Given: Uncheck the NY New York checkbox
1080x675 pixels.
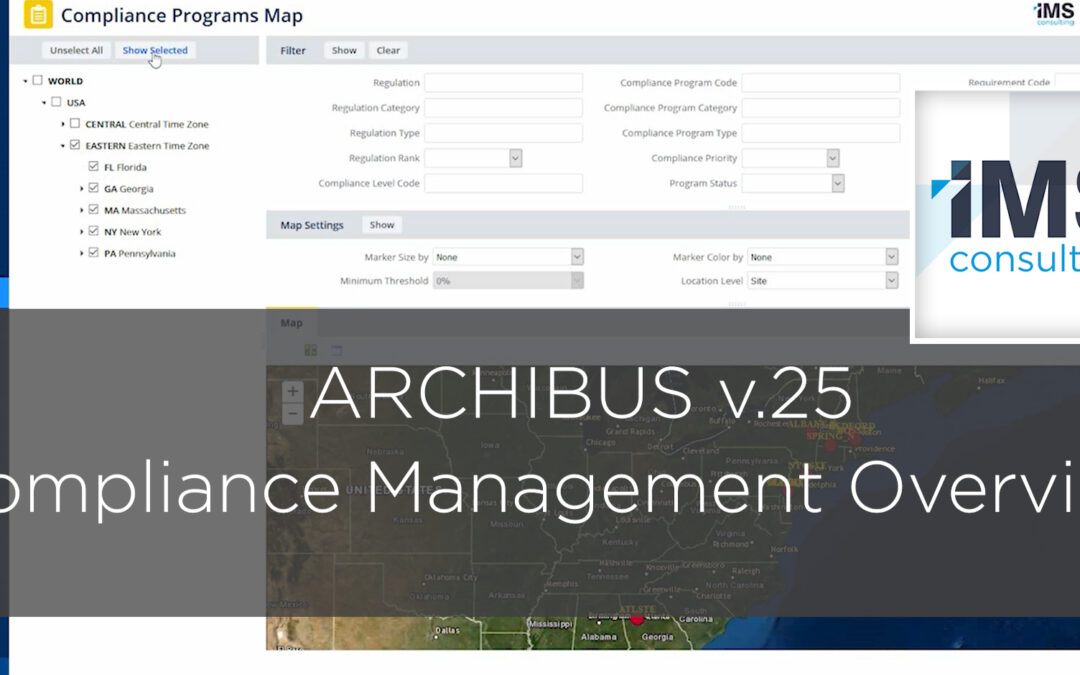Looking at the screenshot, I should 94,231.
